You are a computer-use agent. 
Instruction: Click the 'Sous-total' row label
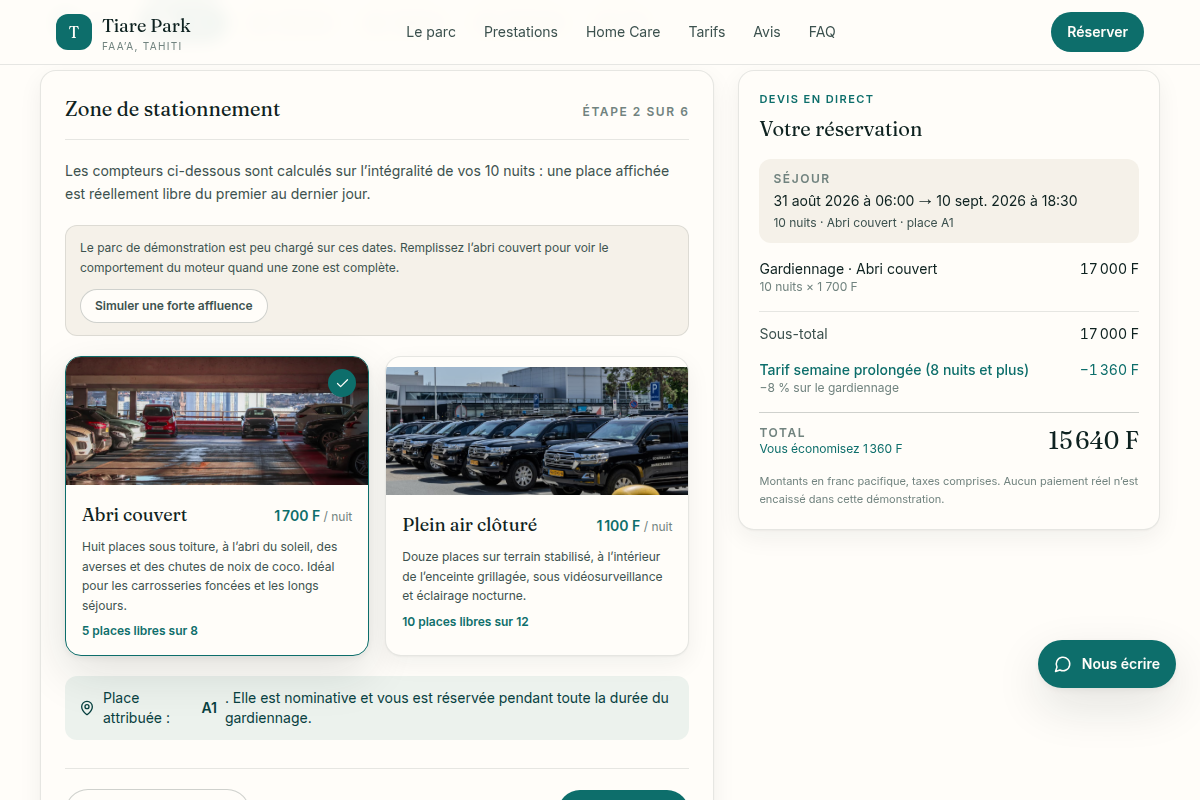[794, 334]
